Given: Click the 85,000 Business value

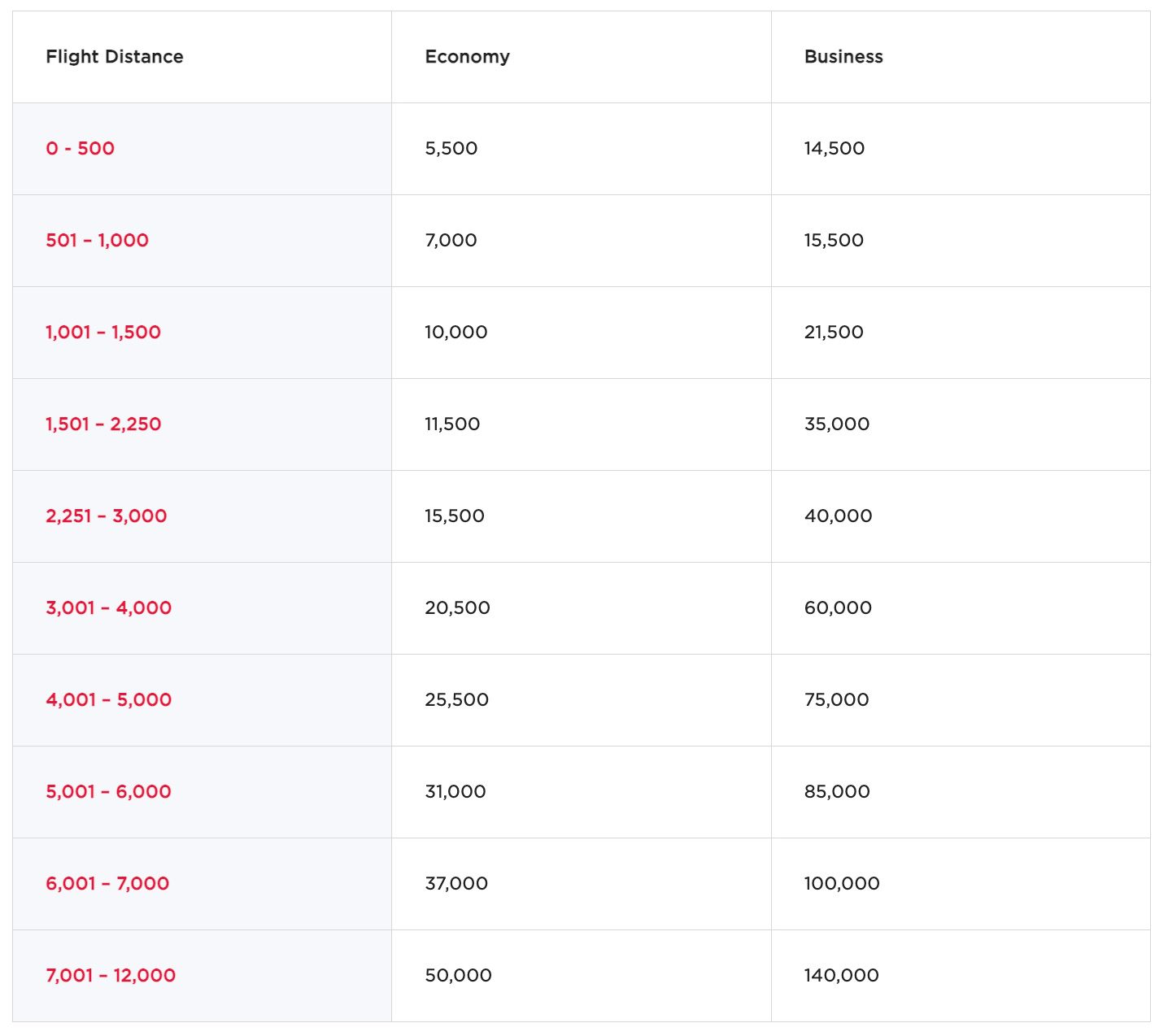Looking at the screenshot, I should (838, 792).
